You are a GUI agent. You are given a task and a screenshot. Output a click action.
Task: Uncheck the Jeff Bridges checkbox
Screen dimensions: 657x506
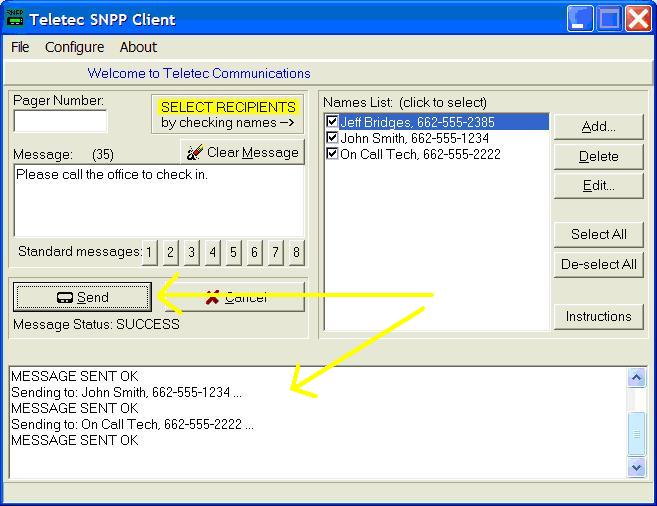(x=332, y=121)
